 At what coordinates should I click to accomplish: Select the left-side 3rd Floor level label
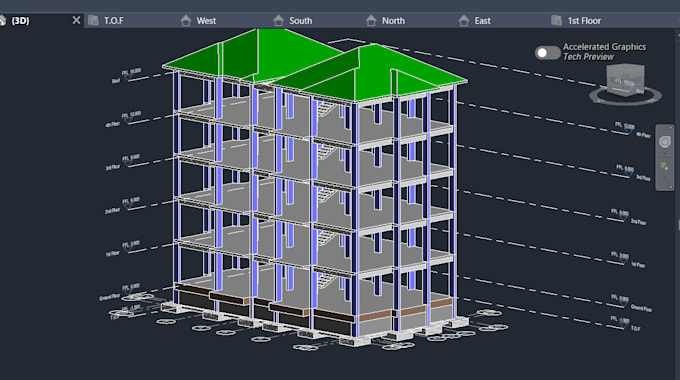(x=113, y=167)
